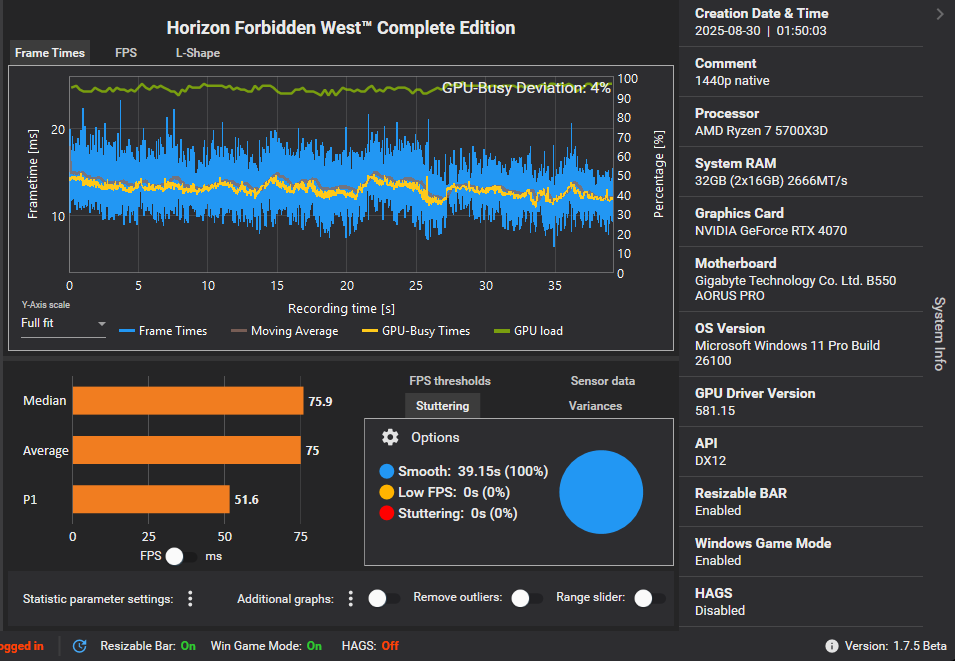Toggle GPU load legend series
This screenshot has height=661, width=955.
529,331
